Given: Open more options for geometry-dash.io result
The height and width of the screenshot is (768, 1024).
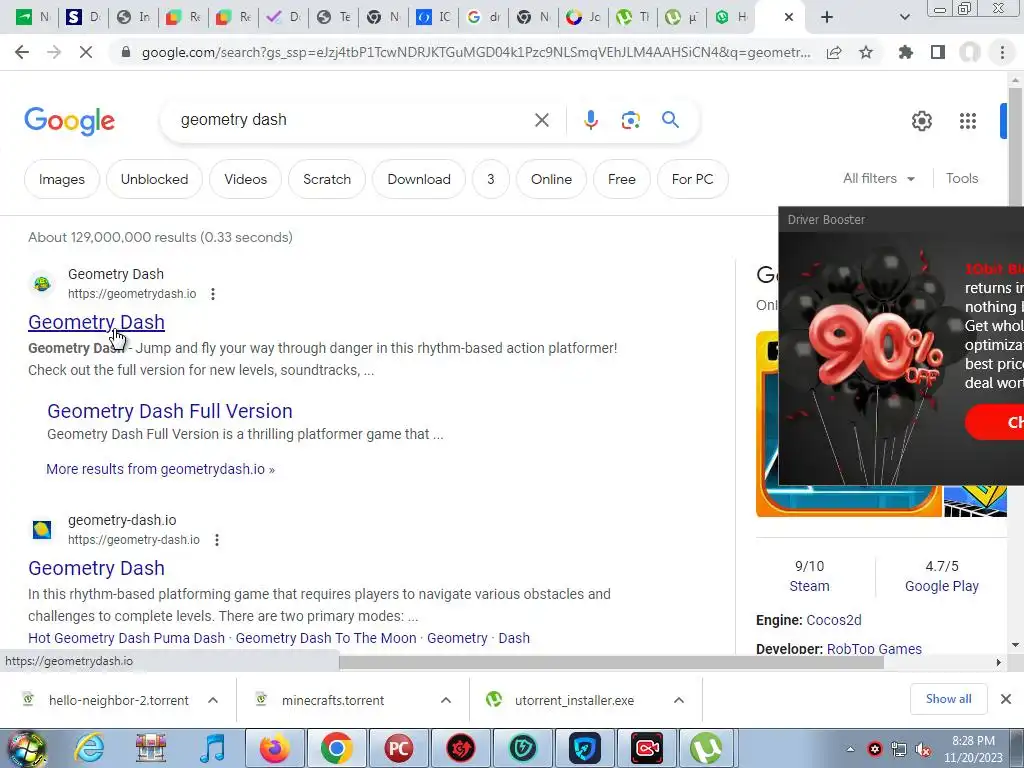Looking at the screenshot, I should 217,540.
